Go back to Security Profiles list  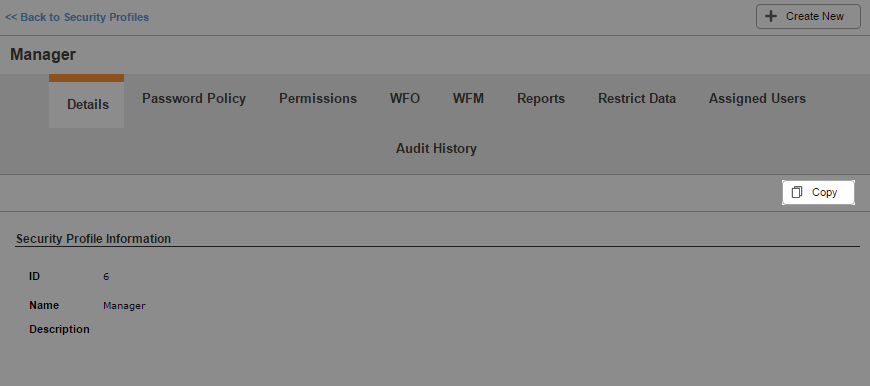coord(77,17)
